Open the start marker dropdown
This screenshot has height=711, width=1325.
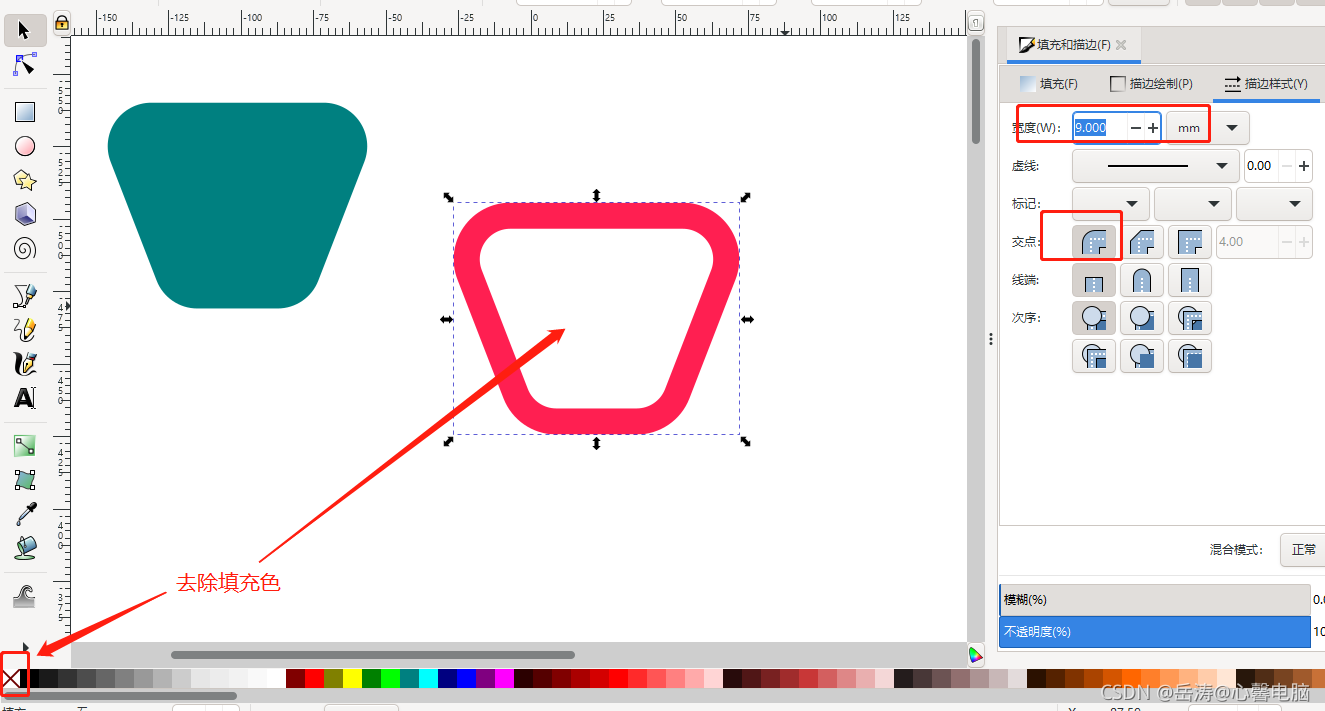1110,204
